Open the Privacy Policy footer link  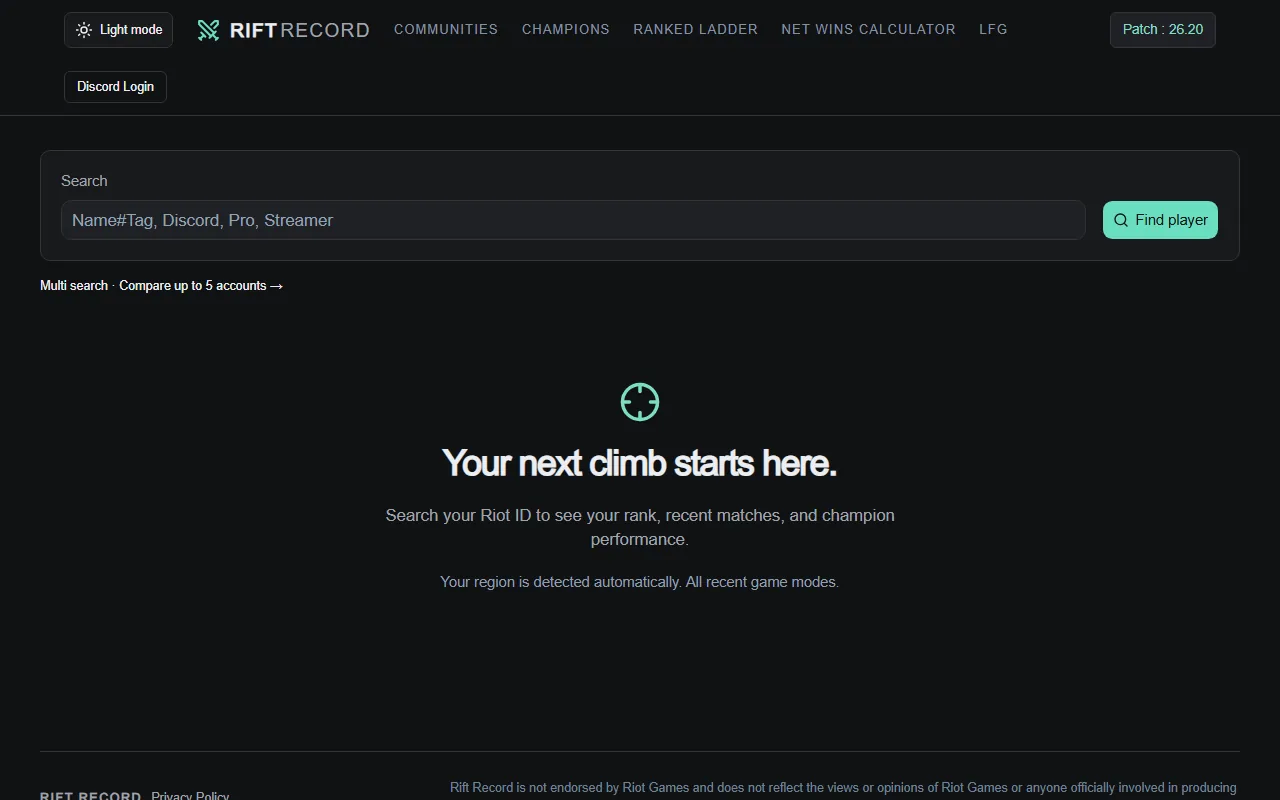pyautogui.click(x=190, y=795)
